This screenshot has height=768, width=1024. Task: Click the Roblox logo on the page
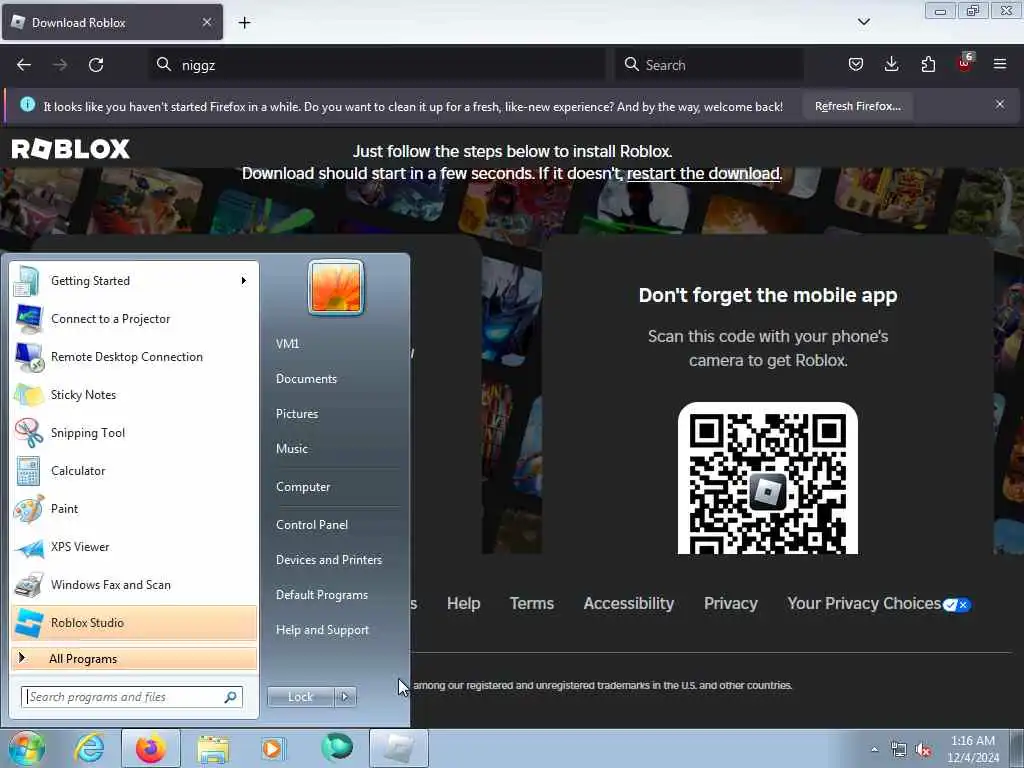pos(71,149)
